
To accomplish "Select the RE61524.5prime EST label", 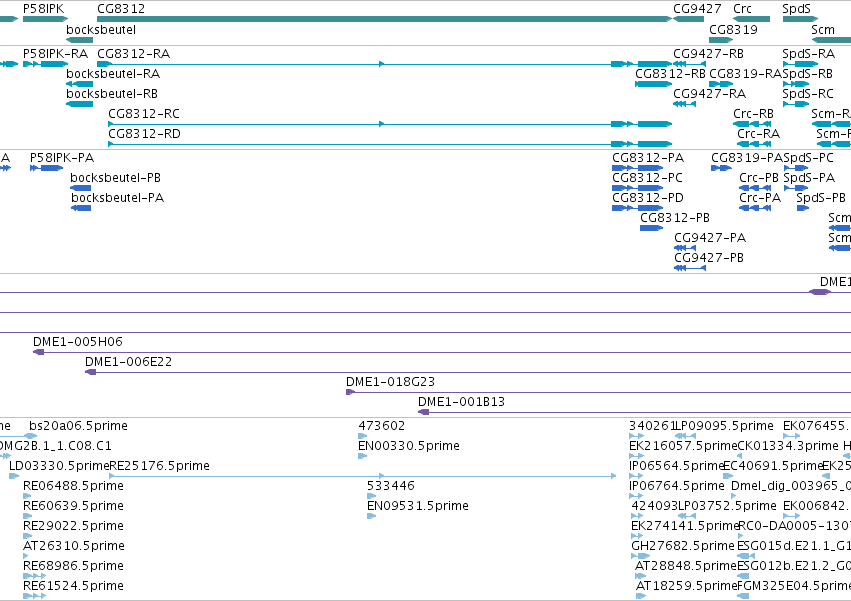I will (73, 586).
